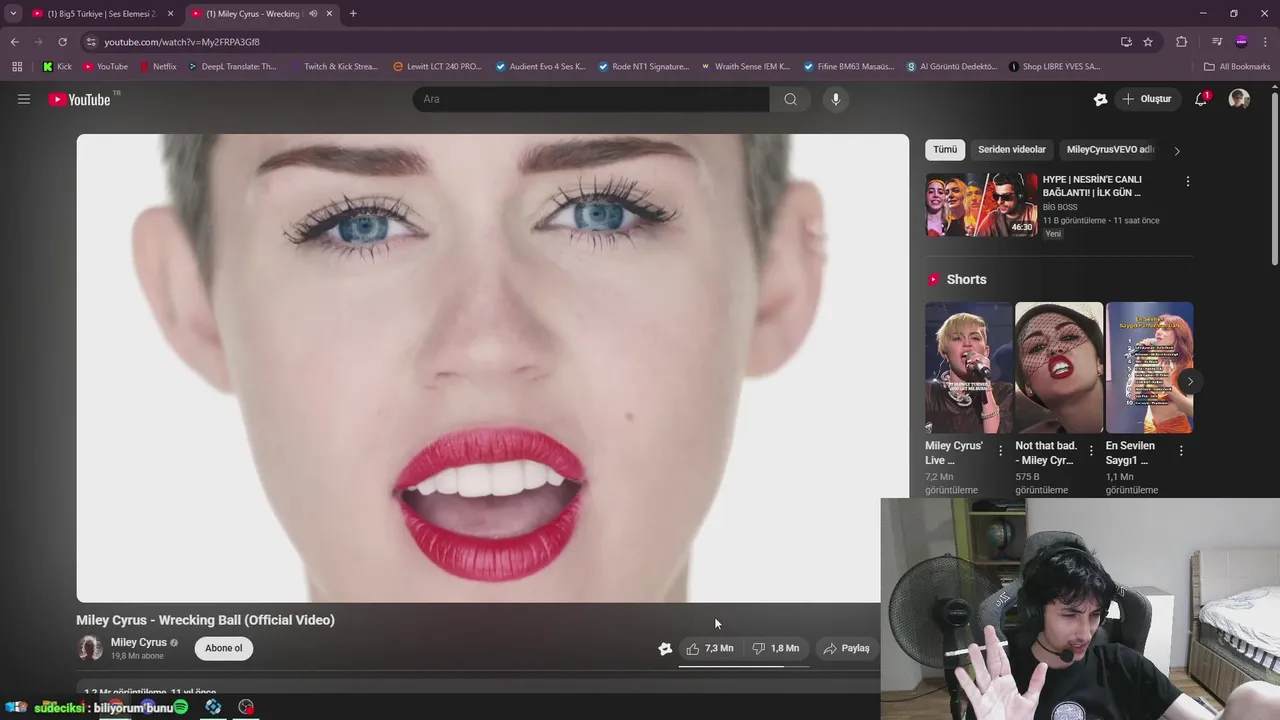Select the MileyCyrusVEVO chip
This screenshot has height=720, width=1280.
click(x=1110, y=150)
